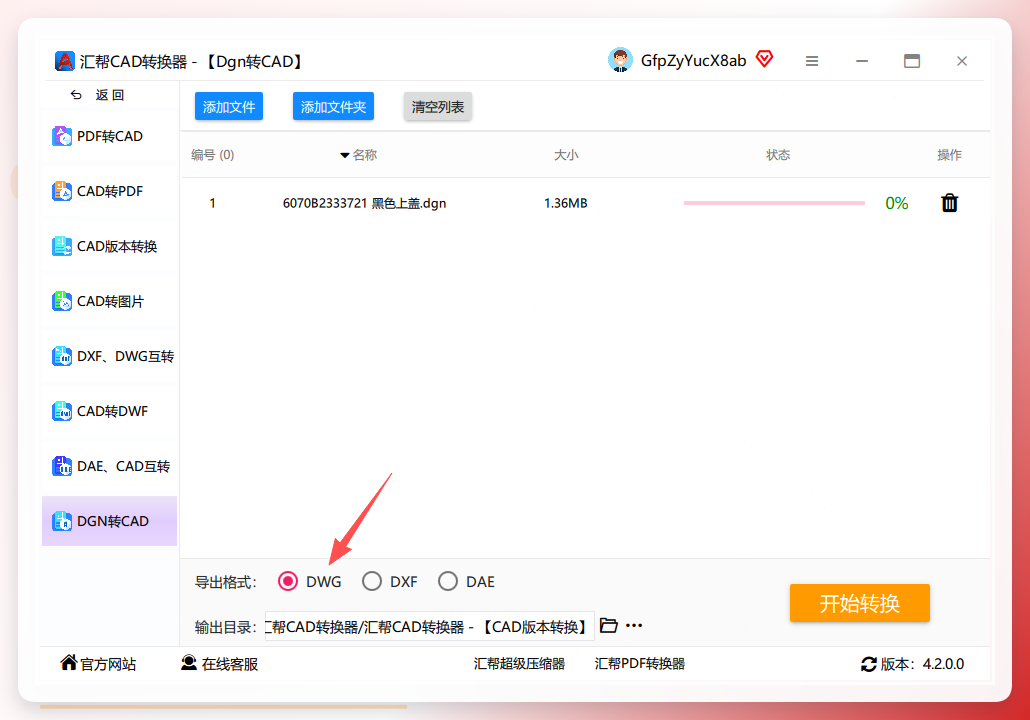Open CAD版本转换 function
This screenshot has width=1030, height=720.
pyautogui.click(x=110, y=246)
